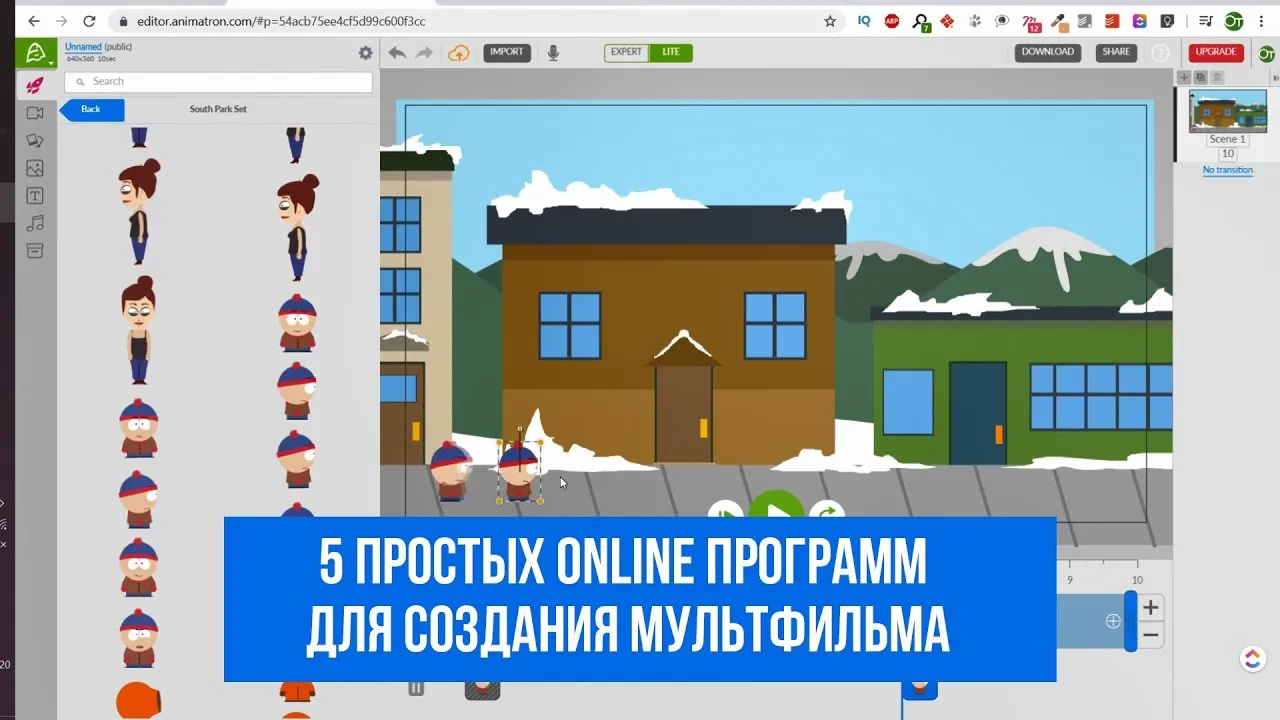The image size is (1280, 720).
Task: Select the Text tool in sidebar
Action: click(35, 196)
